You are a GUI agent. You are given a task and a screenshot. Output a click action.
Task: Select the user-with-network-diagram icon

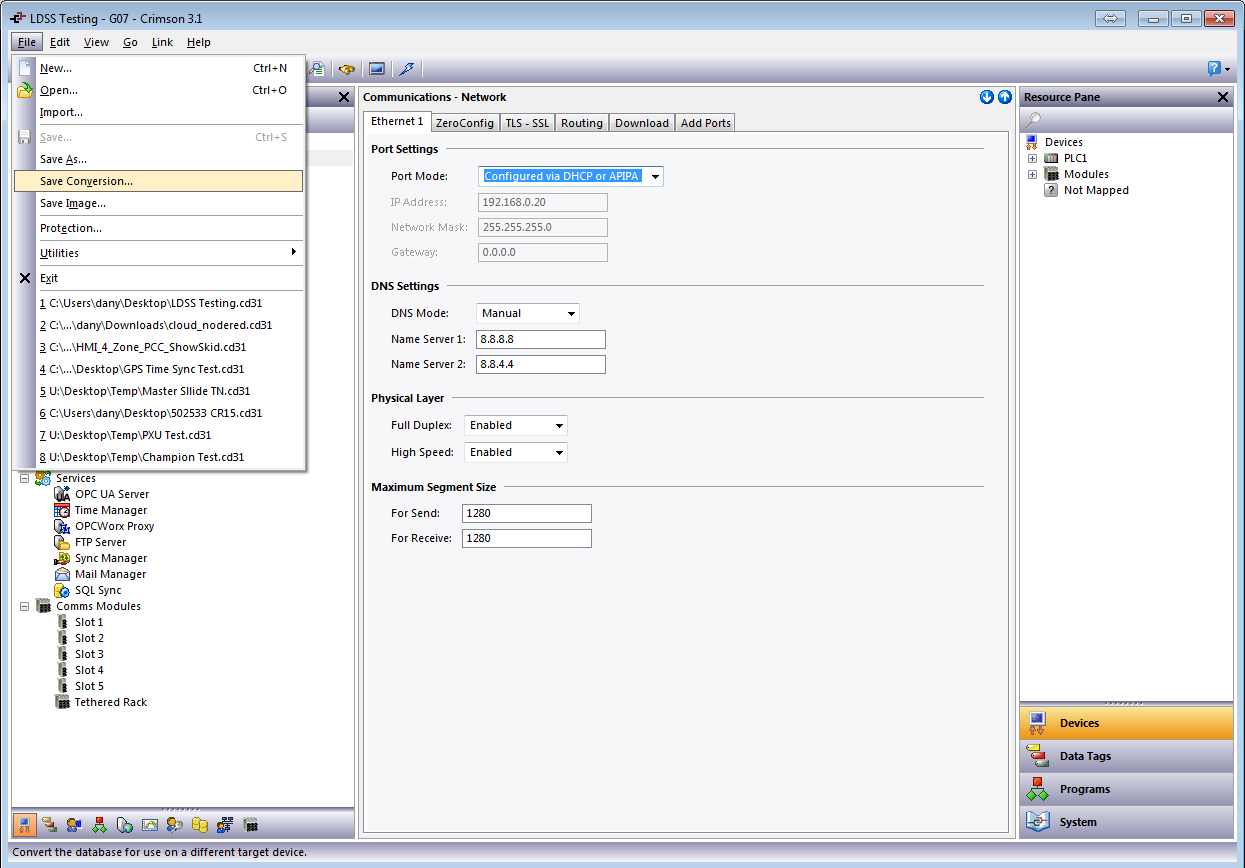(x=225, y=825)
